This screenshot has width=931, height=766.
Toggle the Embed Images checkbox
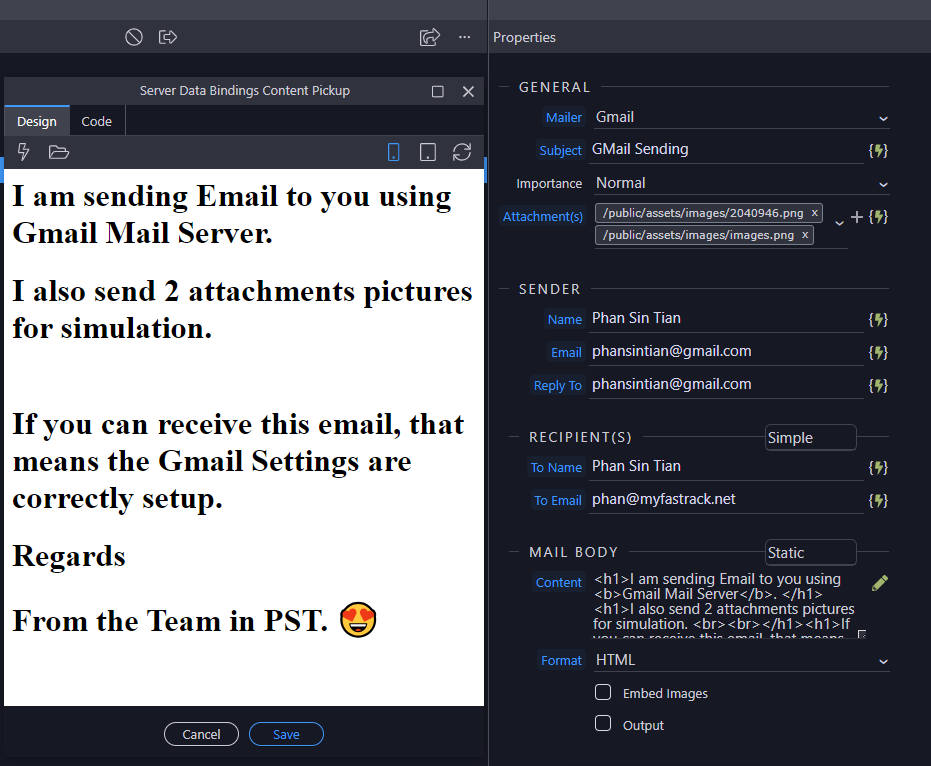(603, 692)
